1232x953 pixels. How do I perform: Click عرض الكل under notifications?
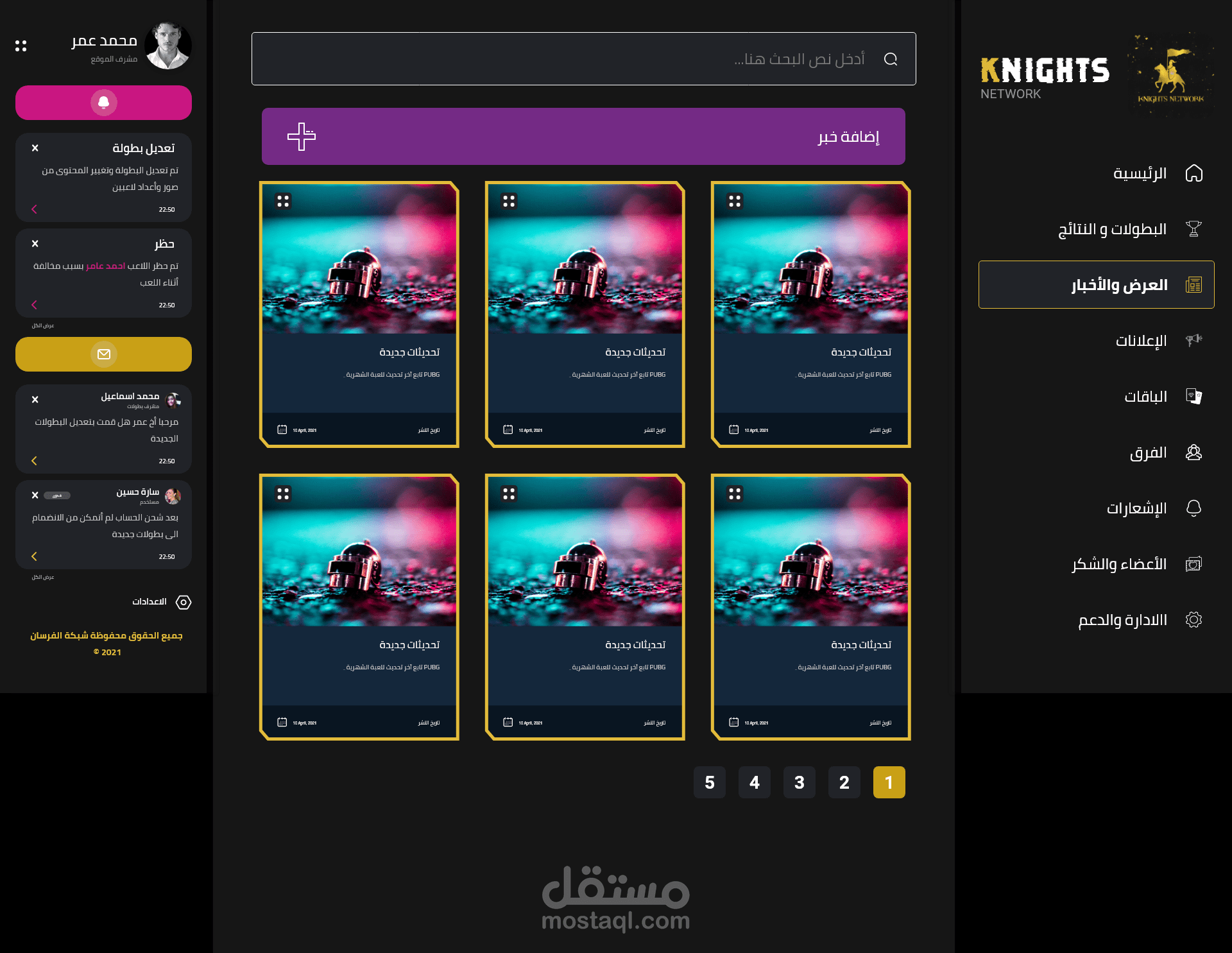click(43, 325)
